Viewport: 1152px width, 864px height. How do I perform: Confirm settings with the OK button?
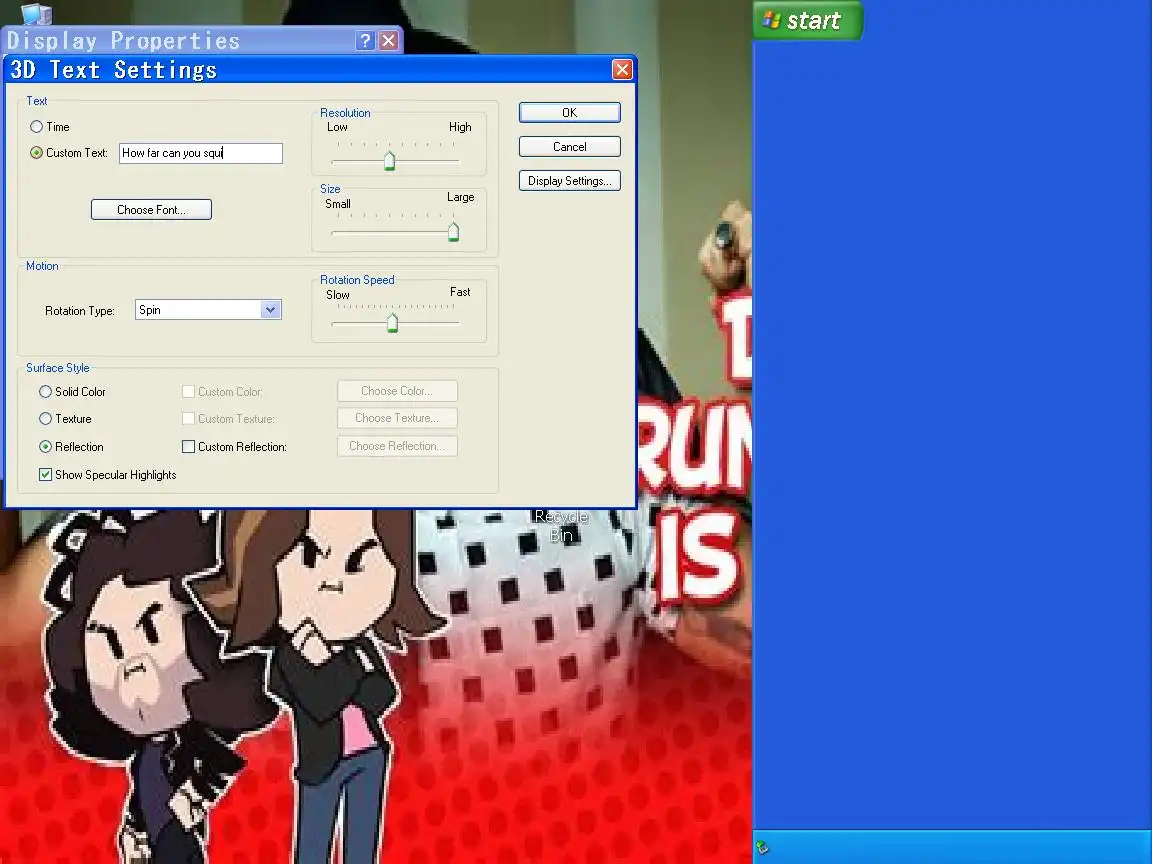click(569, 112)
